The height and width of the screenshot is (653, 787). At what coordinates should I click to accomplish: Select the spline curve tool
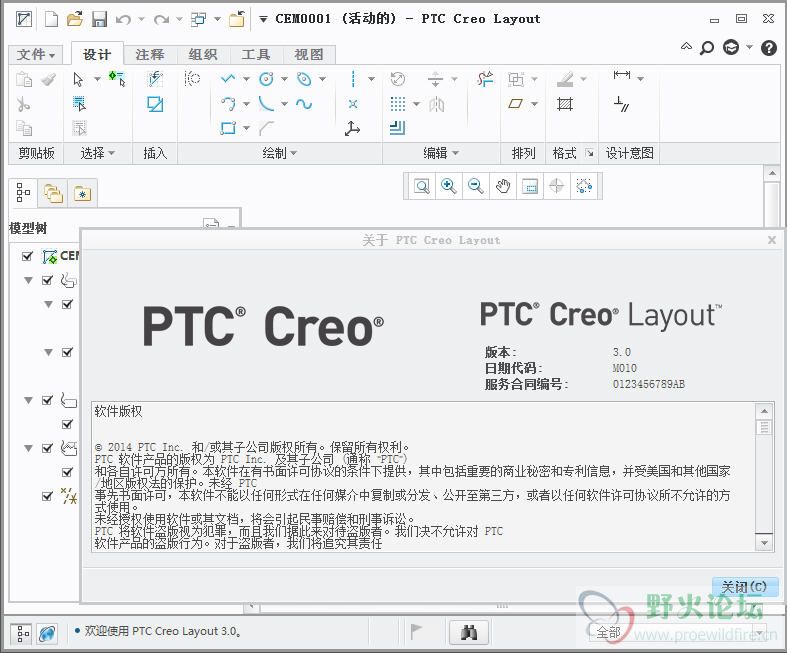304,104
